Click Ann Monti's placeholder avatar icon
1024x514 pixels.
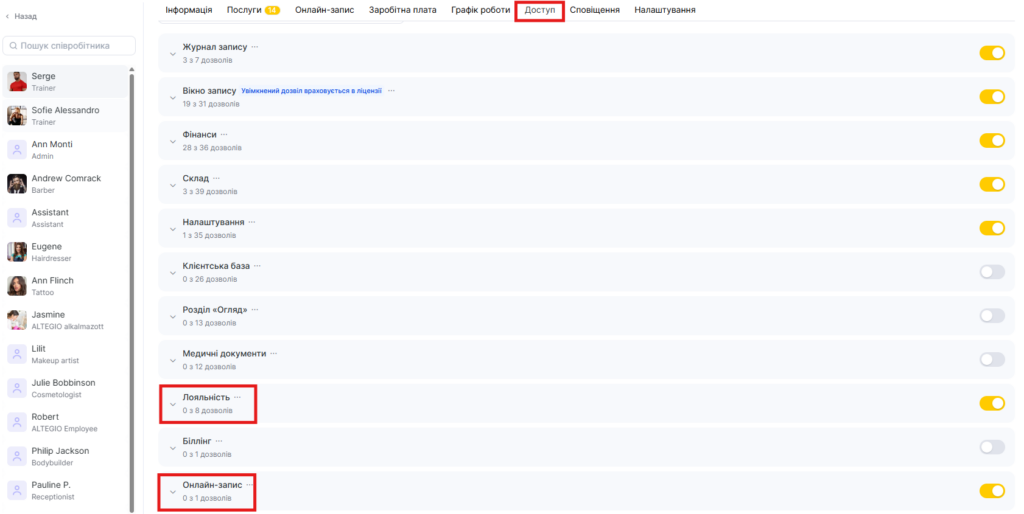(x=17, y=149)
